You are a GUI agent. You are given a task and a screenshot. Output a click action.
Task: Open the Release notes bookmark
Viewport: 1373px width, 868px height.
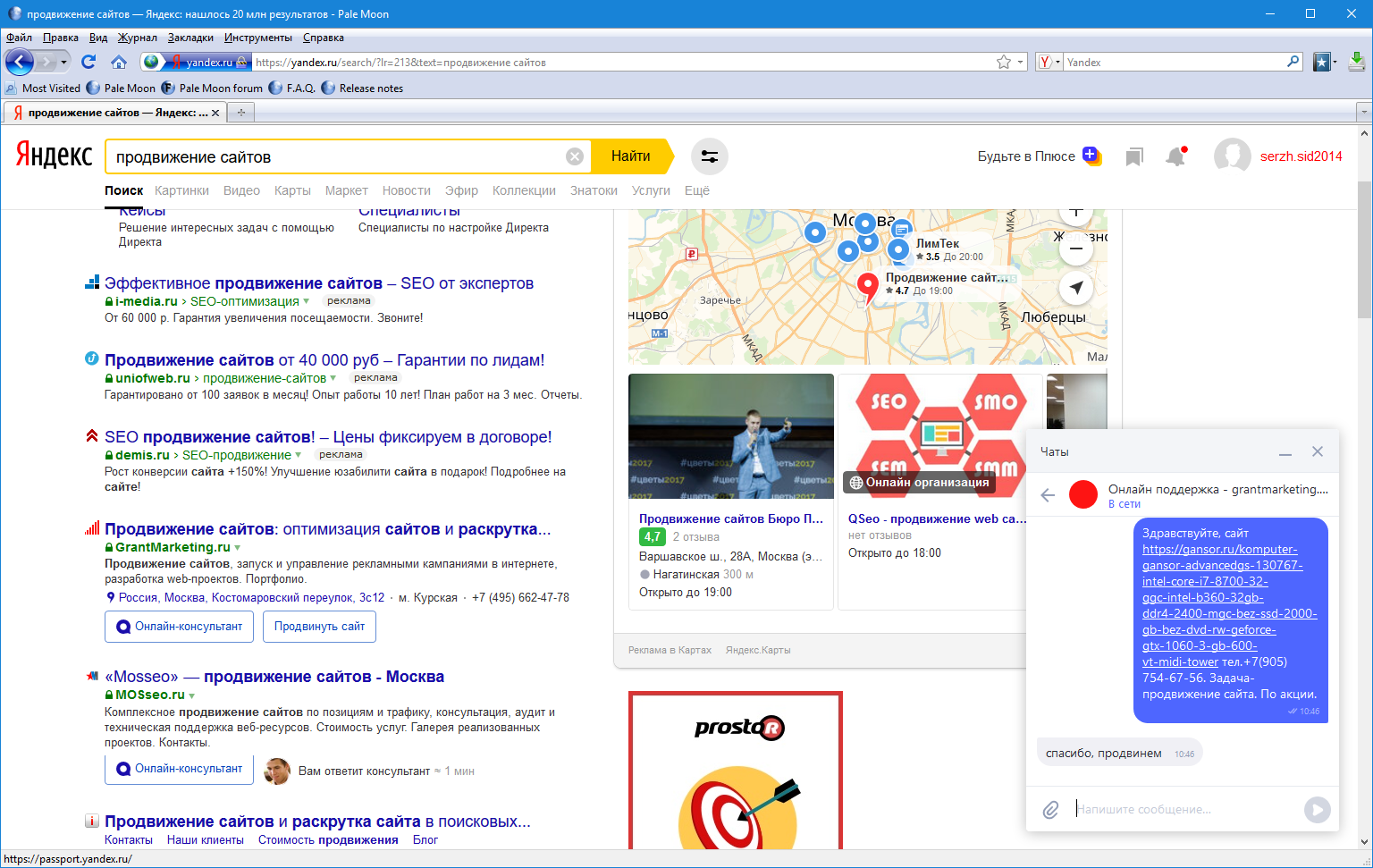click(362, 88)
